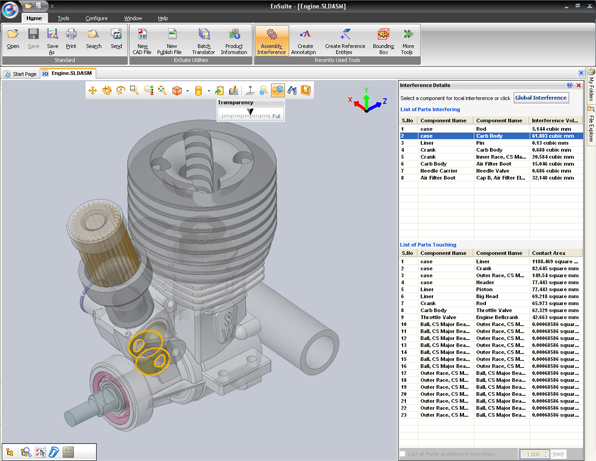Switch to the Start Page document tab
This screenshot has height=461, width=596.
pyautogui.click(x=21, y=74)
